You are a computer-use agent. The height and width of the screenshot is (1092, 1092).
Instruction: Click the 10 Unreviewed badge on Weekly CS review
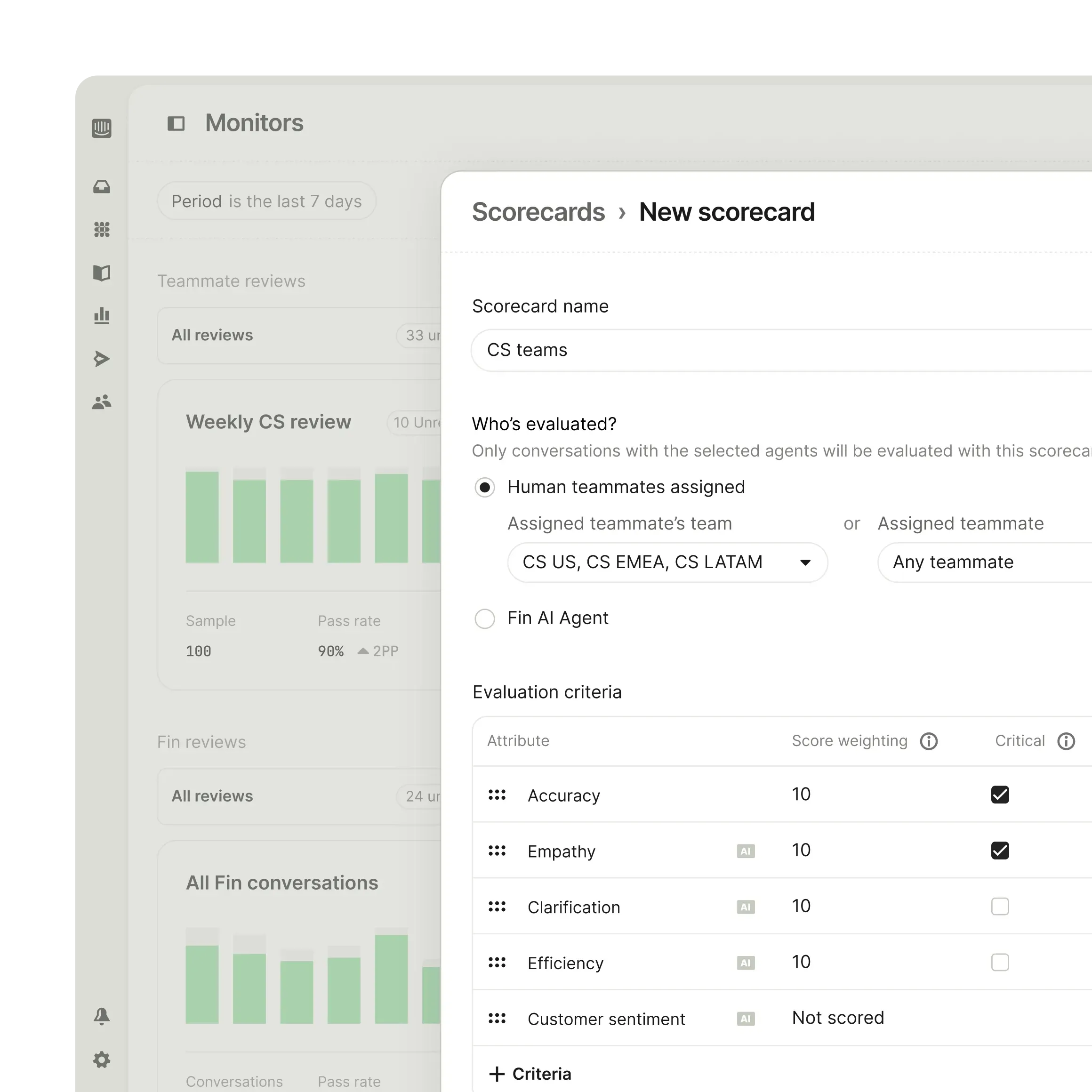click(414, 423)
